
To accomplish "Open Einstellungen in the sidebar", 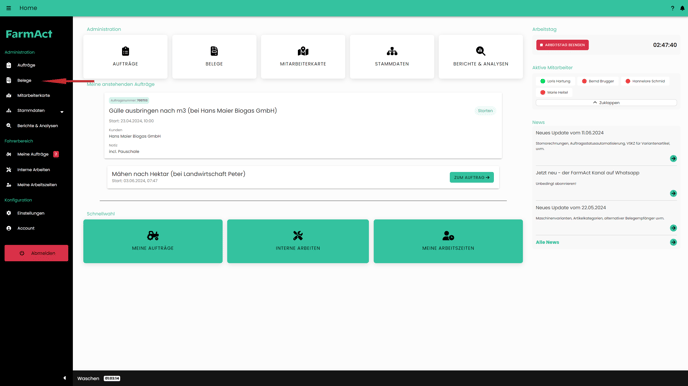I will (31, 213).
